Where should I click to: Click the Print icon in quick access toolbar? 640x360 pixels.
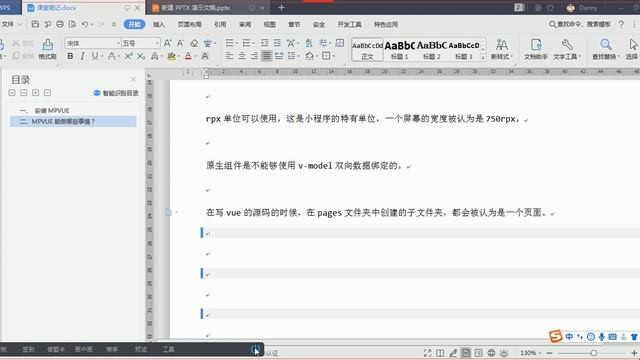pos(60,24)
